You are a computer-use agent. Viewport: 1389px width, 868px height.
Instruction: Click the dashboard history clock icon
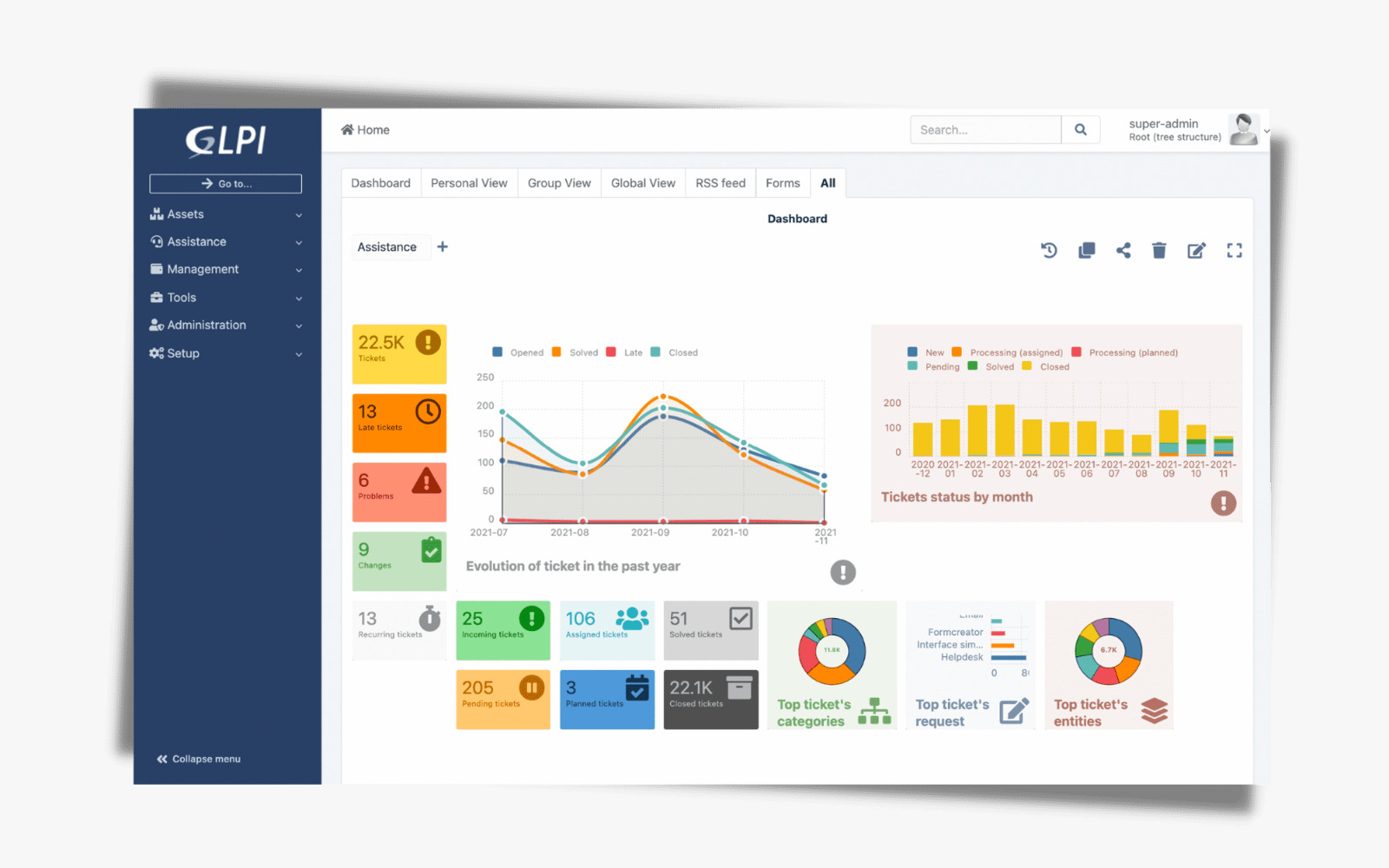click(1049, 251)
